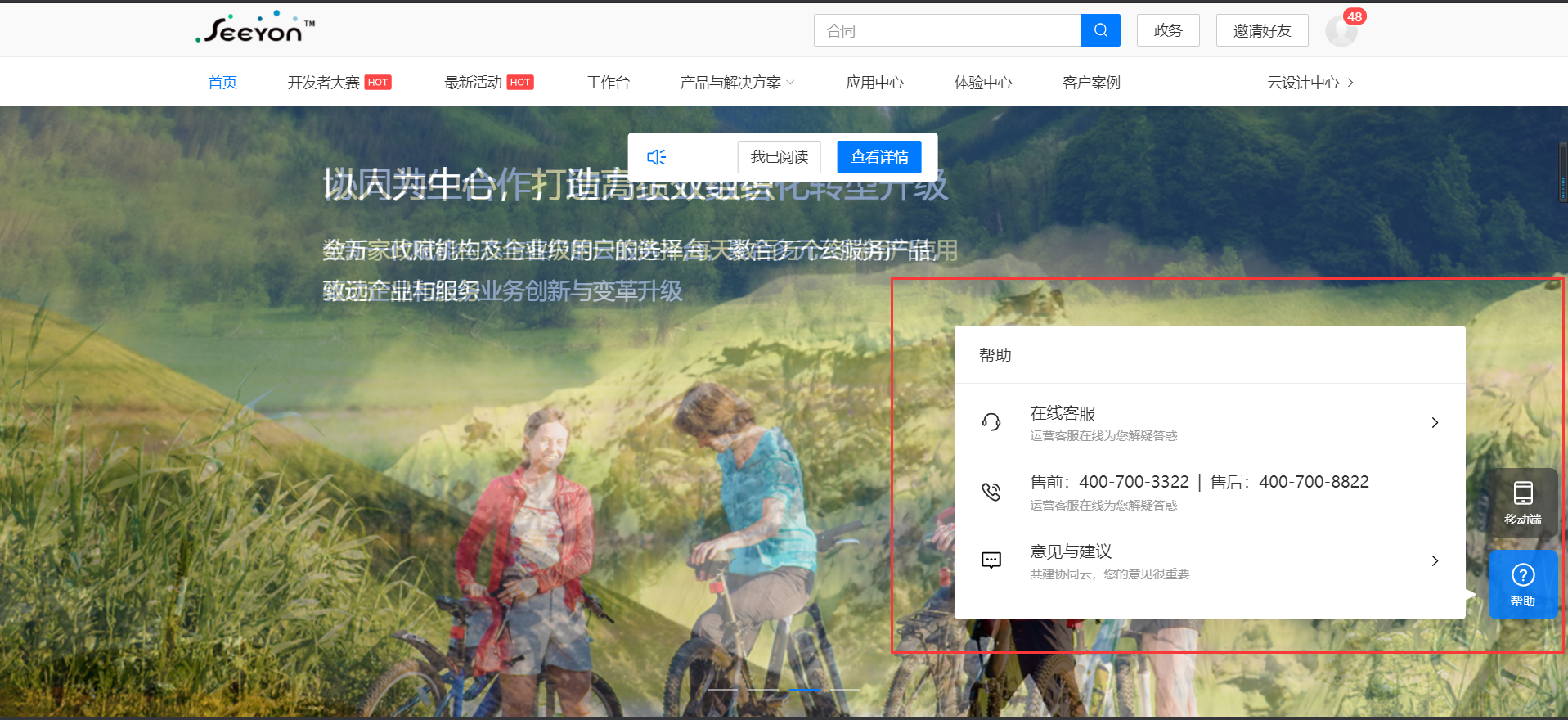The height and width of the screenshot is (720, 1568).
Task: Click the 政务 button
Action: [1168, 30]
